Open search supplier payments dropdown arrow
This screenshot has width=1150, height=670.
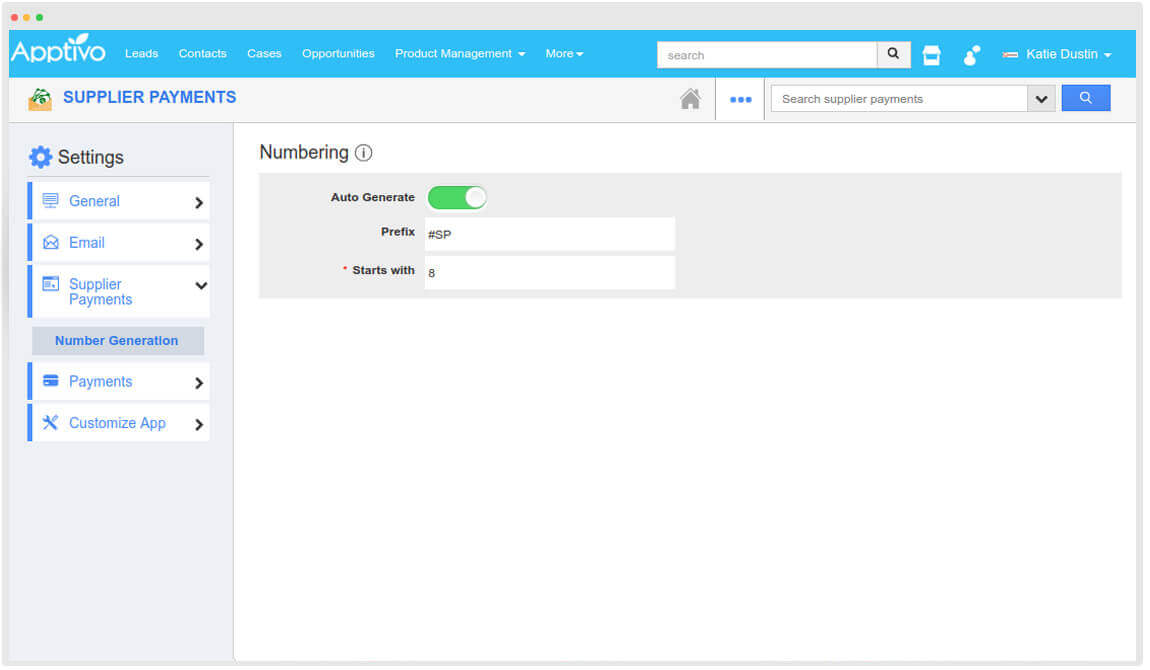tap(1041, 99)
